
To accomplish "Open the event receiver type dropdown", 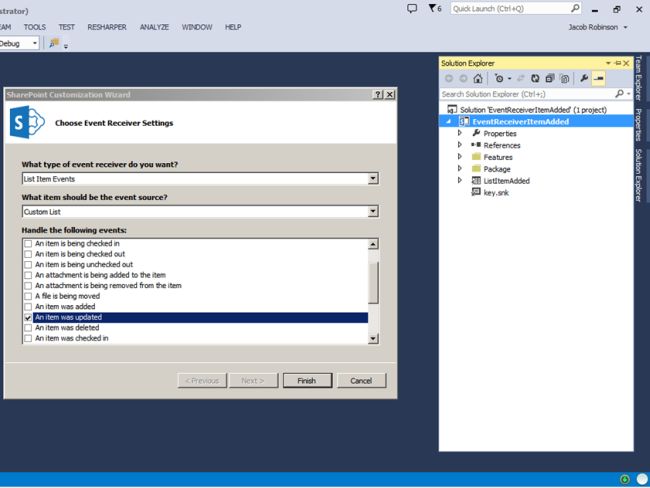I will [x=373, y=178].
